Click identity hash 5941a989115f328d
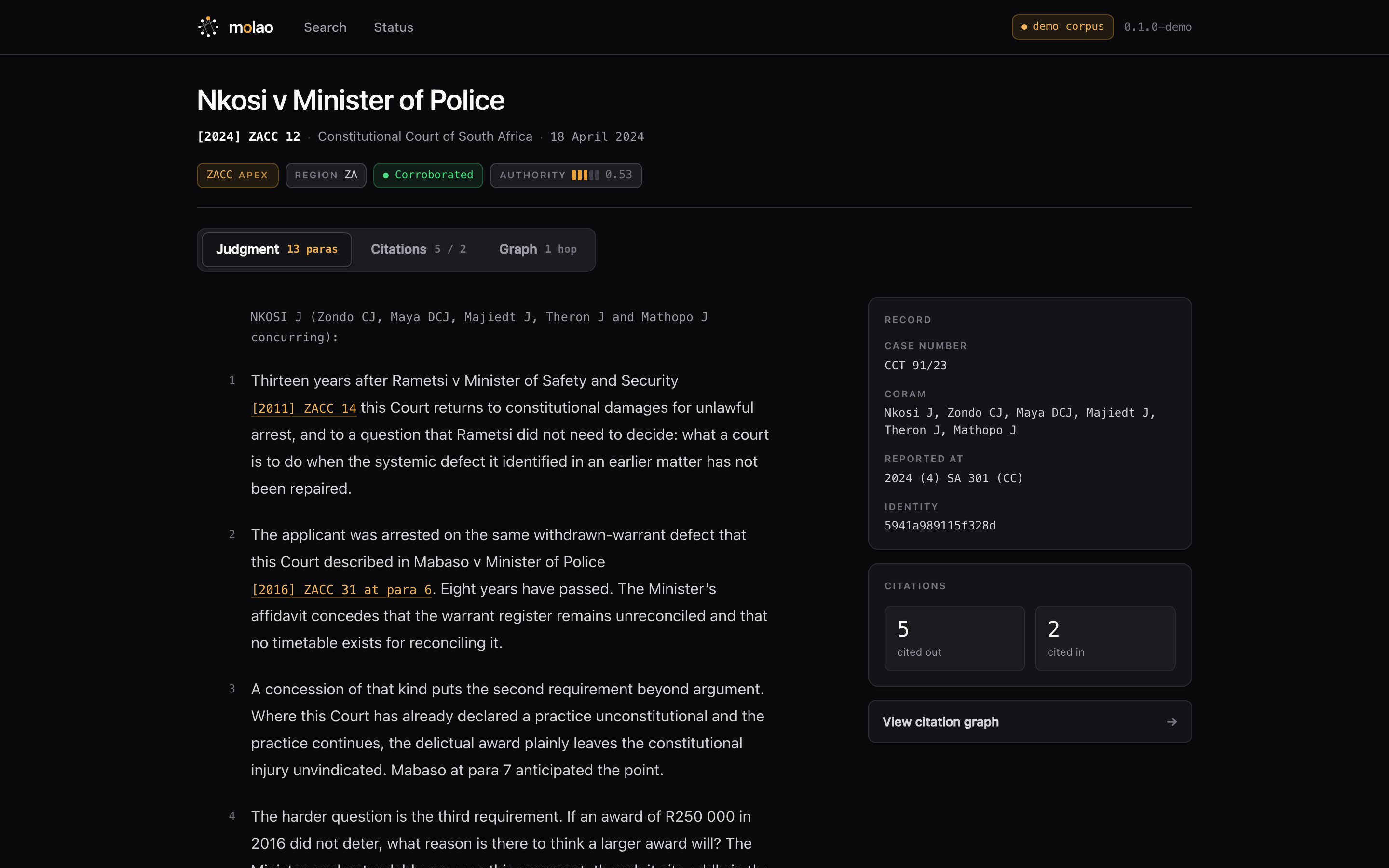The height and width of the screenshot is (868, 1389). [940, 526]
